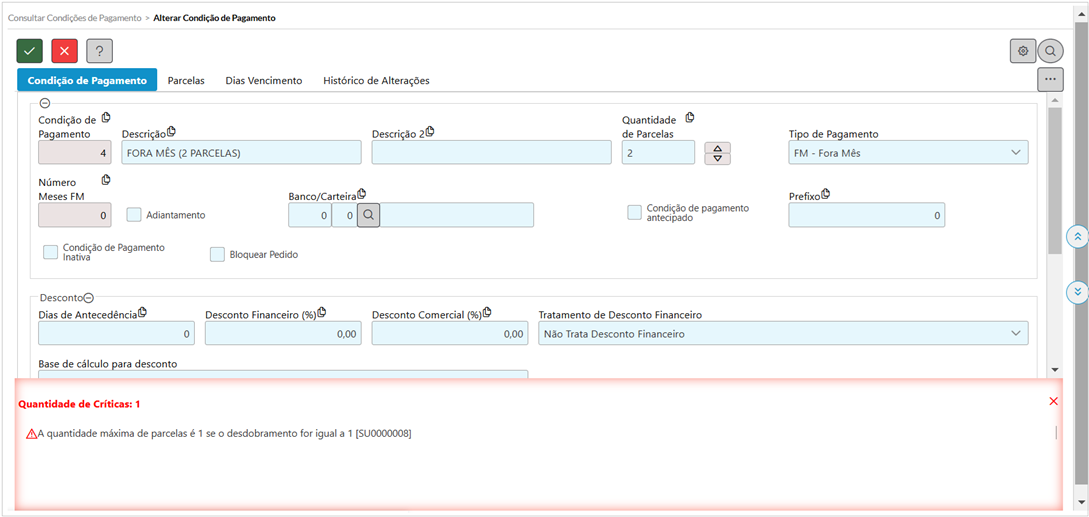1089x517 pixels.
Task: Go to Consultar Condições de Pagamento breadcrumb
Action: [x=76, y=18]
